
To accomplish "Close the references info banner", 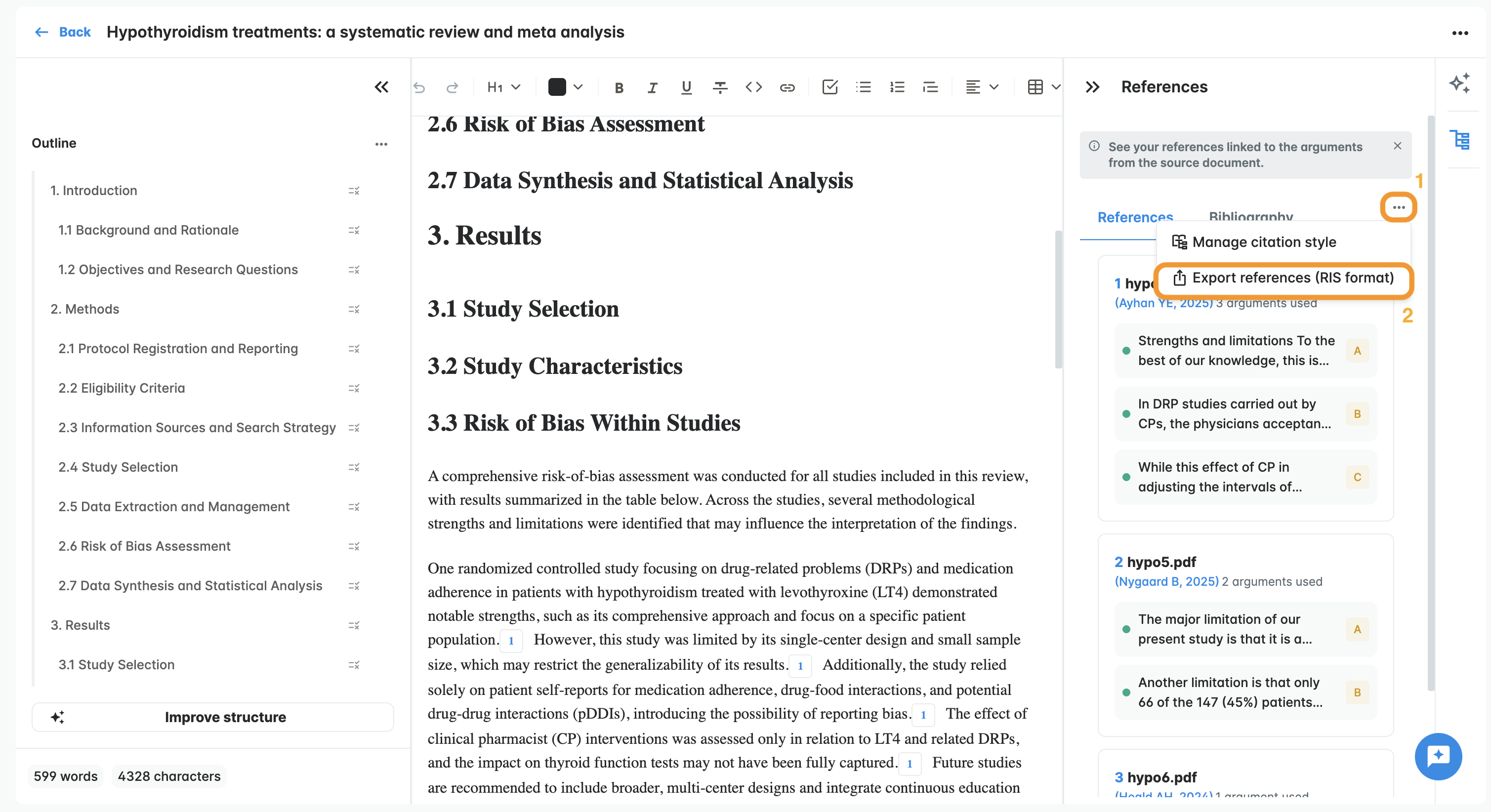I will (1397, 146).
